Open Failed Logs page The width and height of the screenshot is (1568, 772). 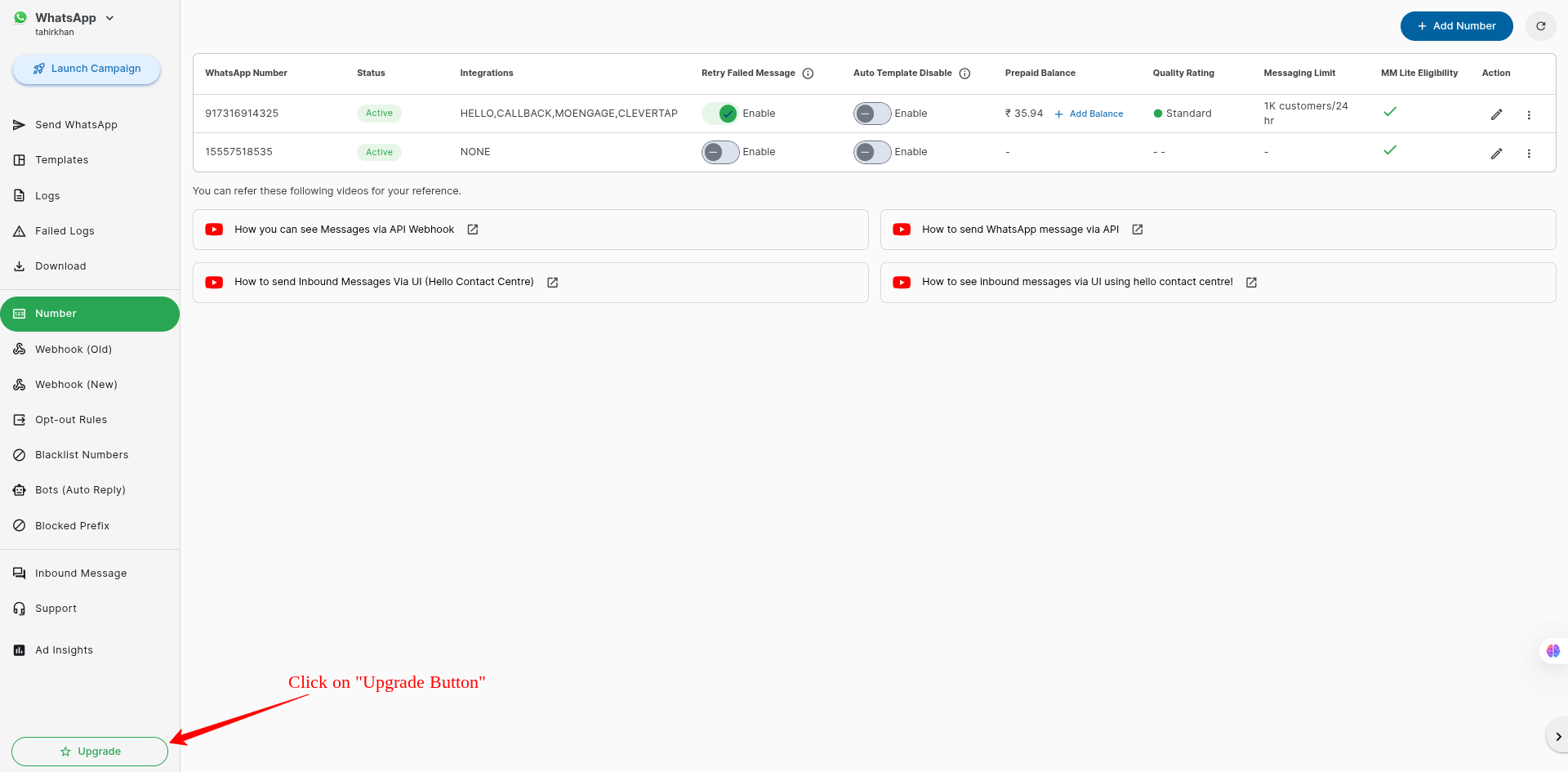[90, 231]
